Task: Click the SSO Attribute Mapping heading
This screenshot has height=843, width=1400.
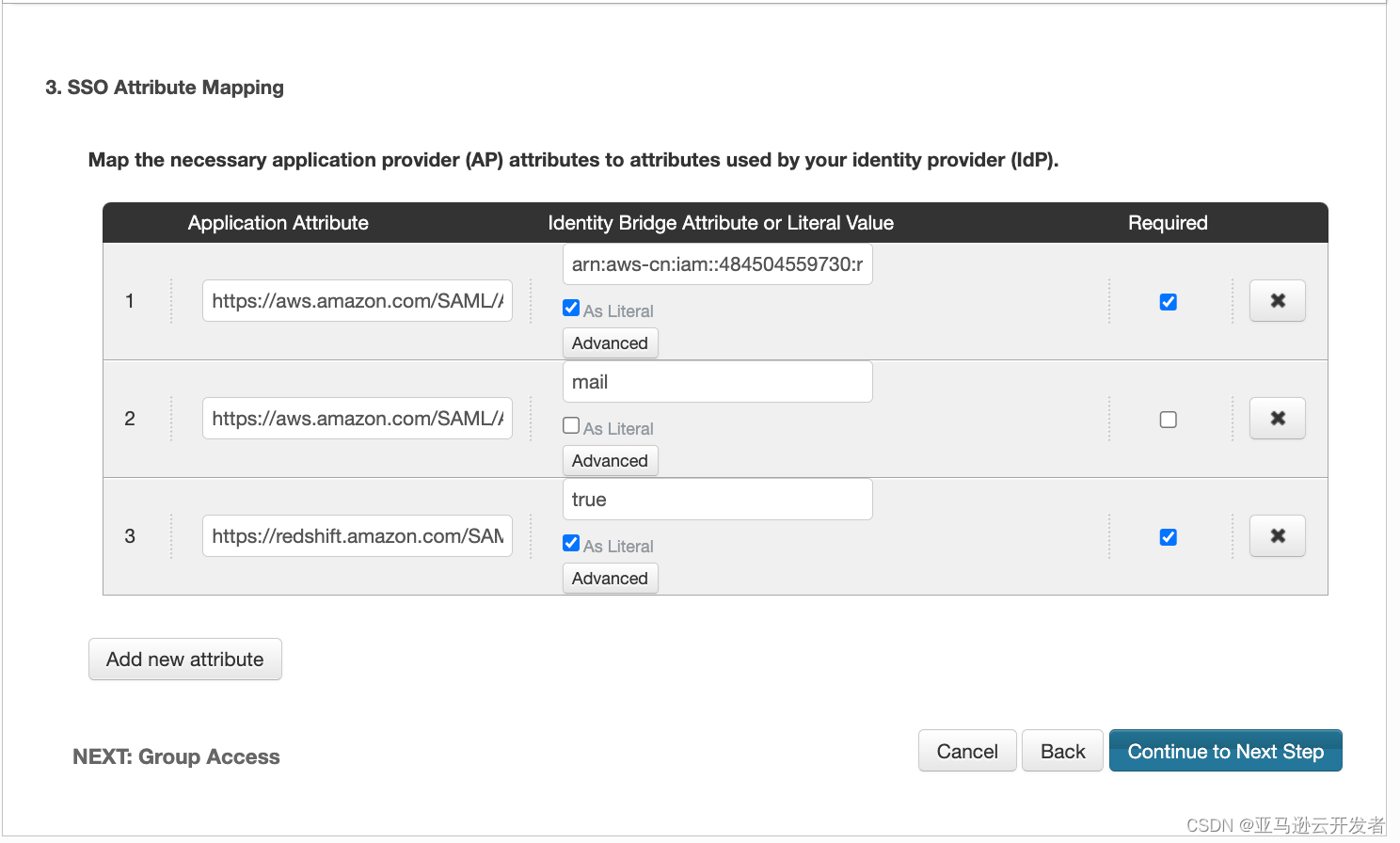Action: [x=165, y=87]
